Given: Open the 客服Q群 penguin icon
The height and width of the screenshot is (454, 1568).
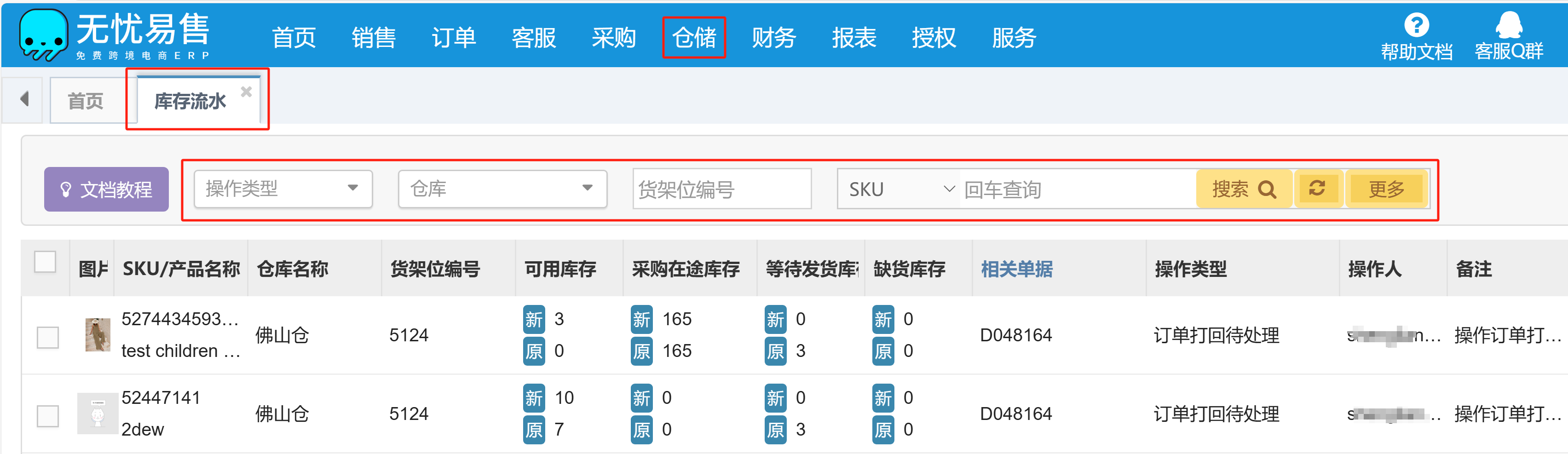Looking at the screenshot, I should coord(1508,26).
